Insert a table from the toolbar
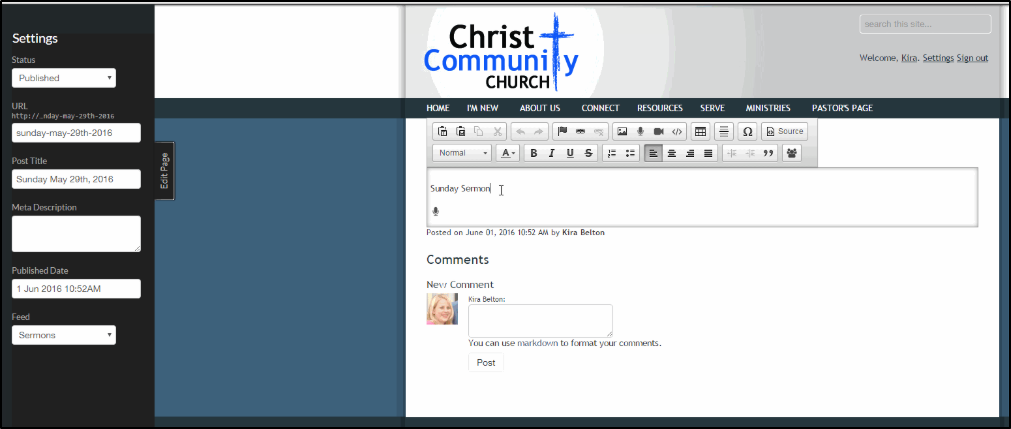 (x=700, y=131)
